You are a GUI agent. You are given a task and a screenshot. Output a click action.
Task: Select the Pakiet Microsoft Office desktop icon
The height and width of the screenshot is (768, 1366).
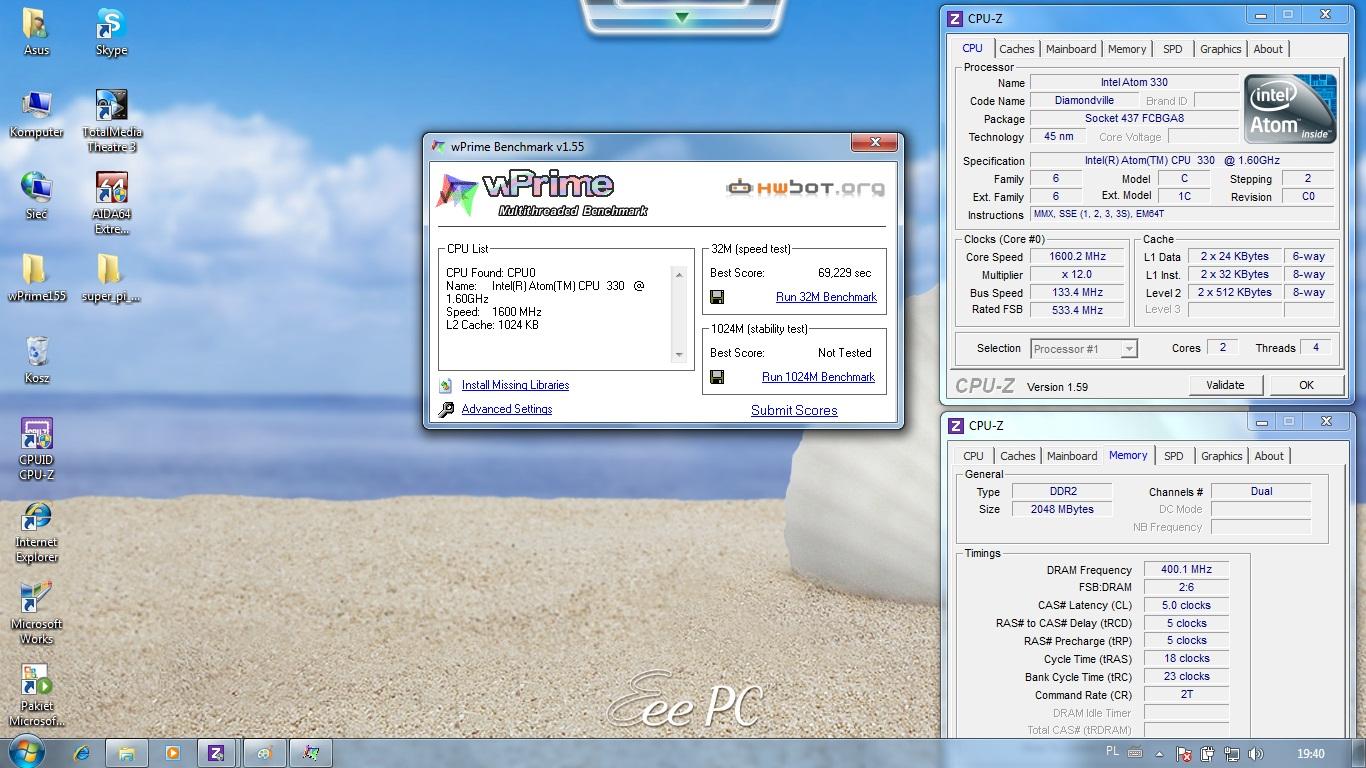(x=36, y=695)
